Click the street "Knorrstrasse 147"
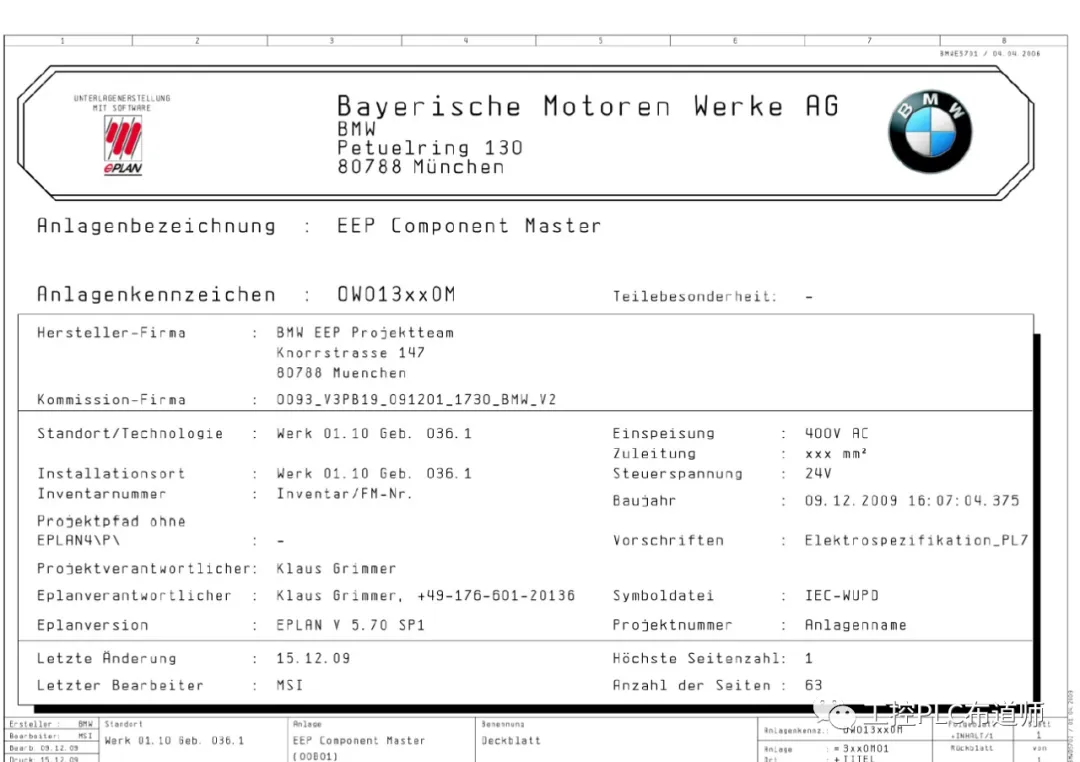The image size is (1080, 762). tap(351, 353)
